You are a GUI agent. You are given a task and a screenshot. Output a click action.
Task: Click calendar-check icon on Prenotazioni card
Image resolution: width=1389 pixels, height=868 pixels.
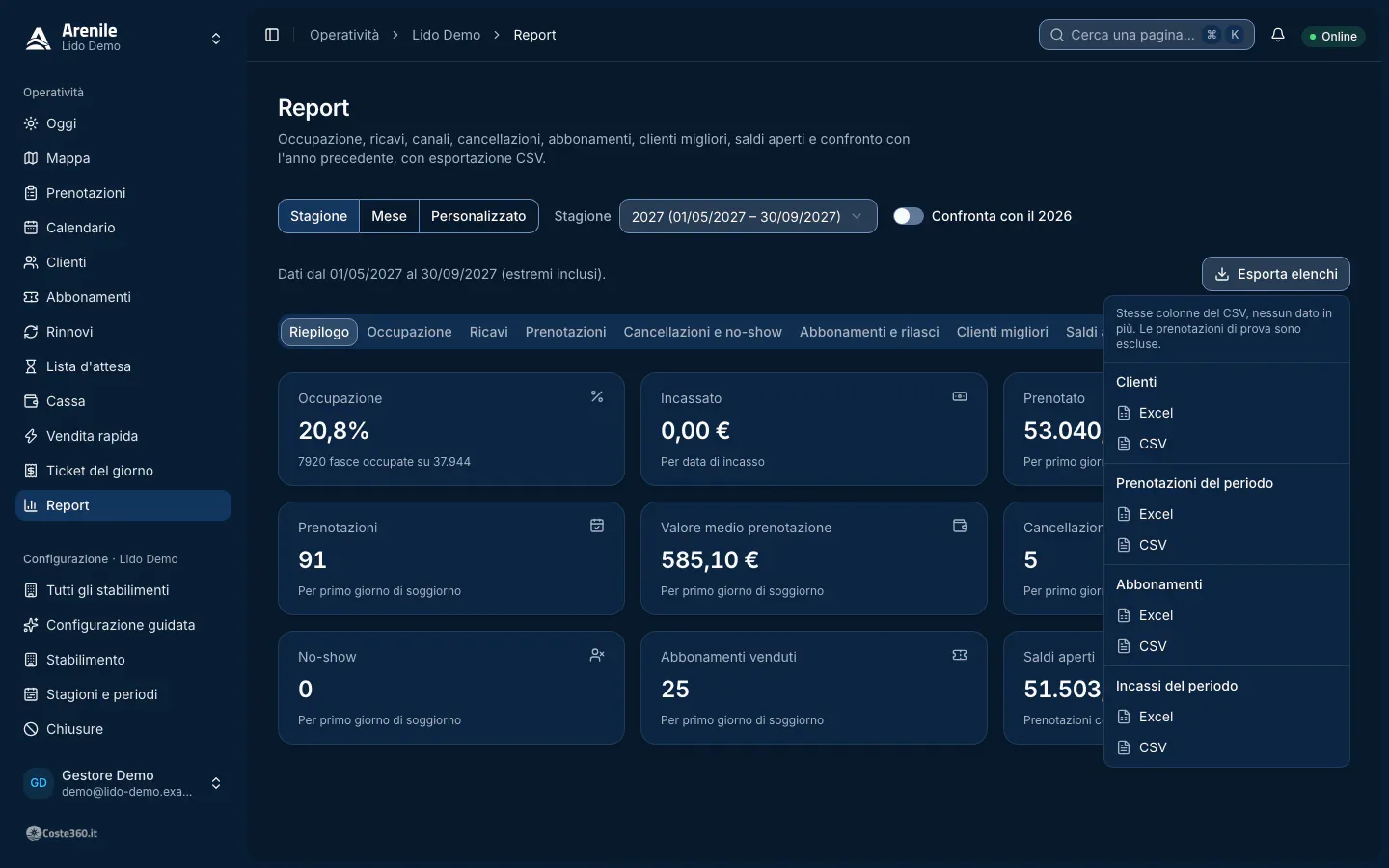coord(597,526)
